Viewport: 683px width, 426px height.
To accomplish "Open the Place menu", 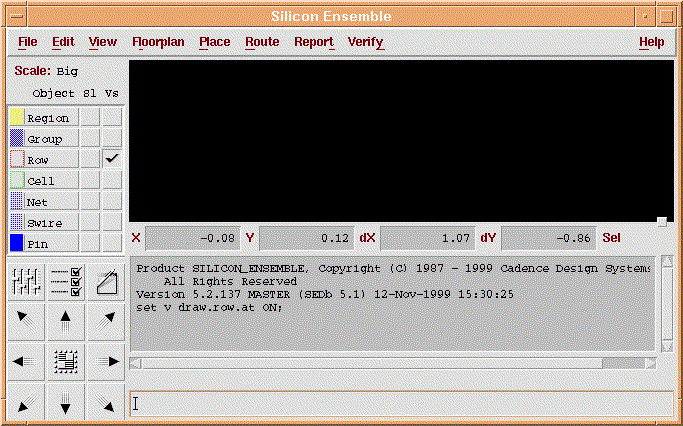I will 215,42.
